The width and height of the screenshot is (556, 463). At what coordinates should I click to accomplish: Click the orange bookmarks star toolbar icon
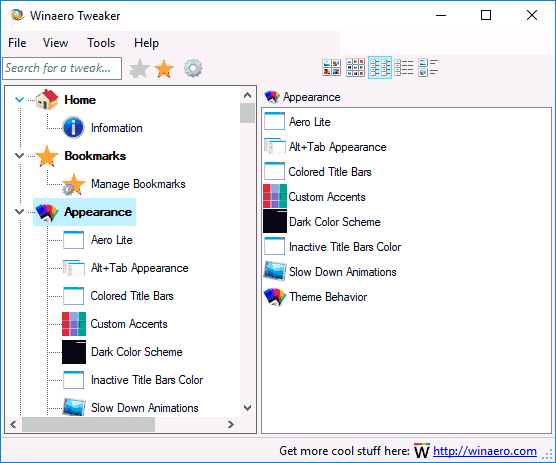point(164,68)
